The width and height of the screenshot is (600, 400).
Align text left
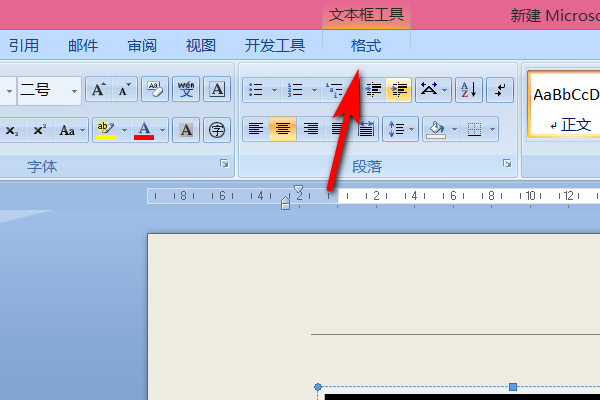coord(256,129)
